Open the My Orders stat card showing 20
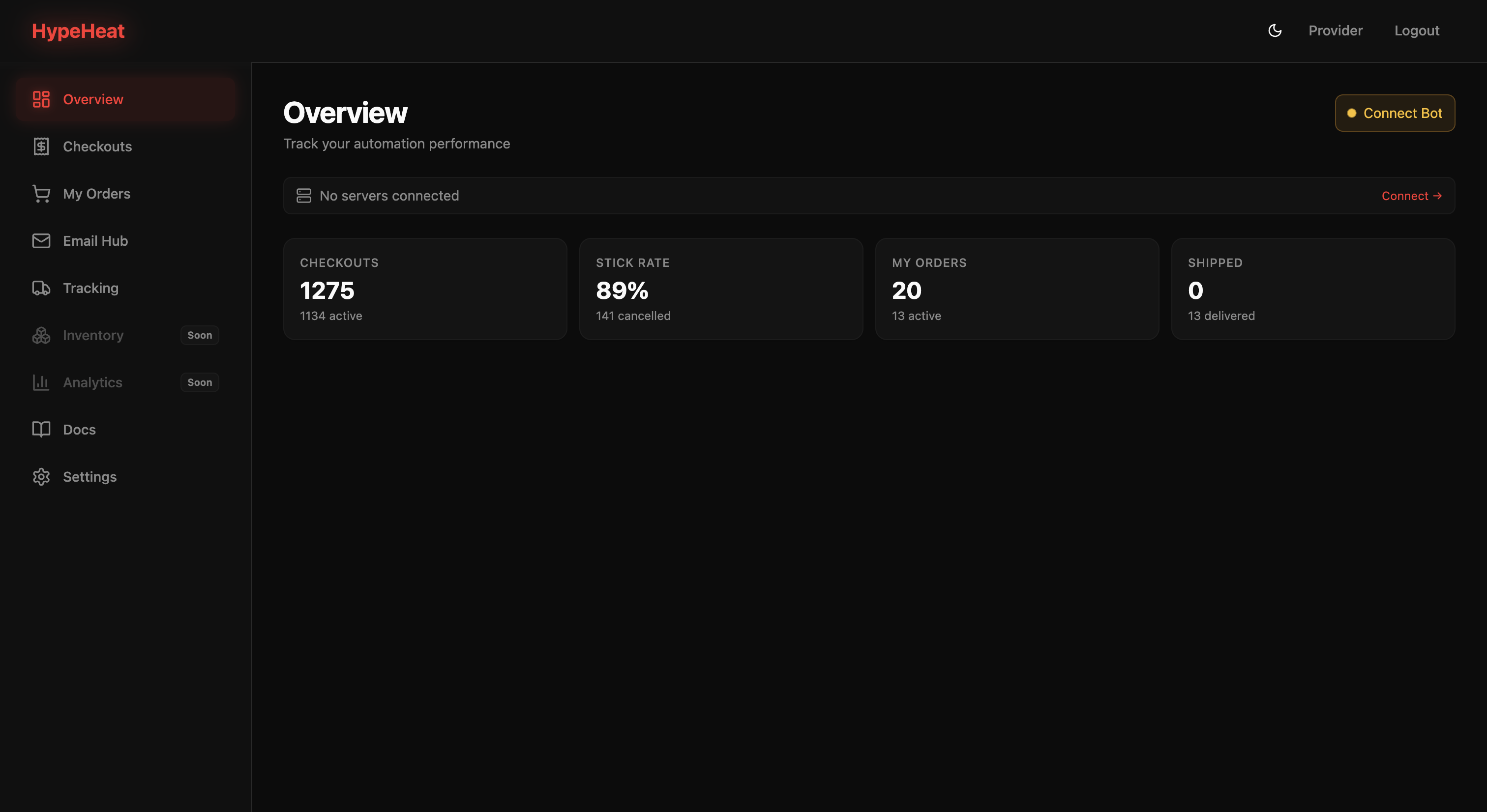The height and width of the screenshot is (812, 1487). pos(1017,289)
